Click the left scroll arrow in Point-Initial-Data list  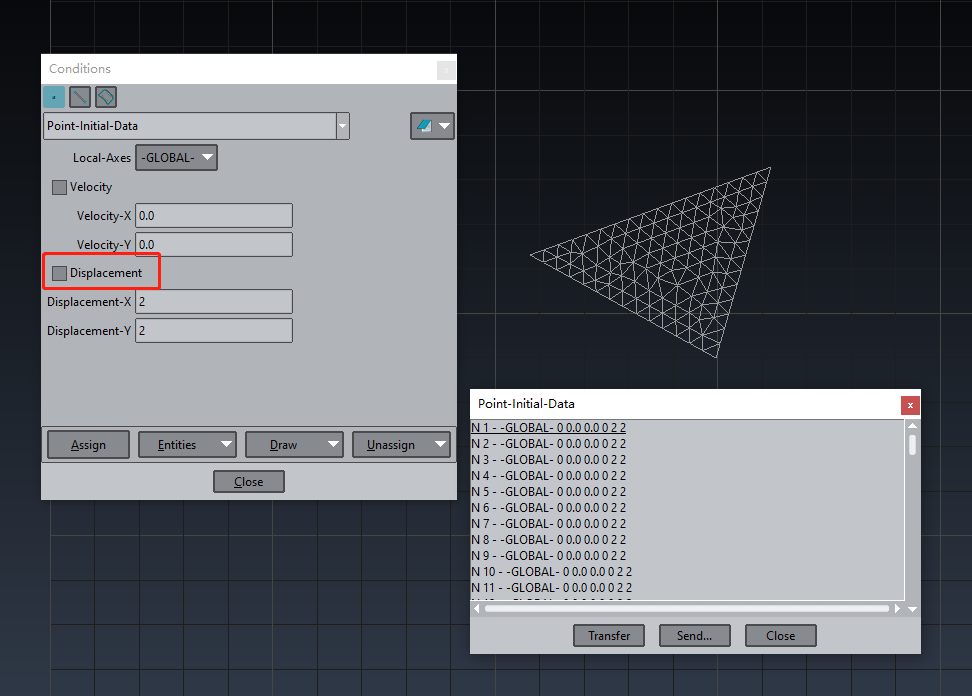[476, 608]
